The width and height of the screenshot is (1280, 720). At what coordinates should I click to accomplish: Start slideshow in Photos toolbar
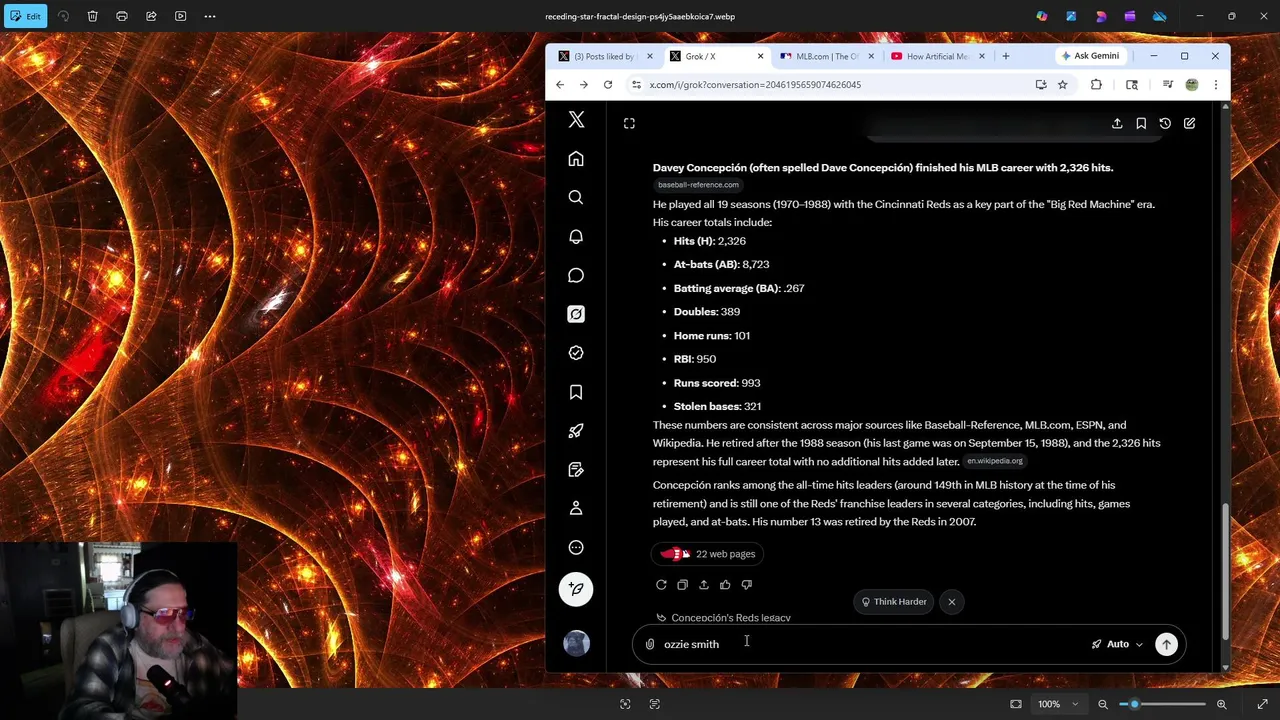point(180,16)
